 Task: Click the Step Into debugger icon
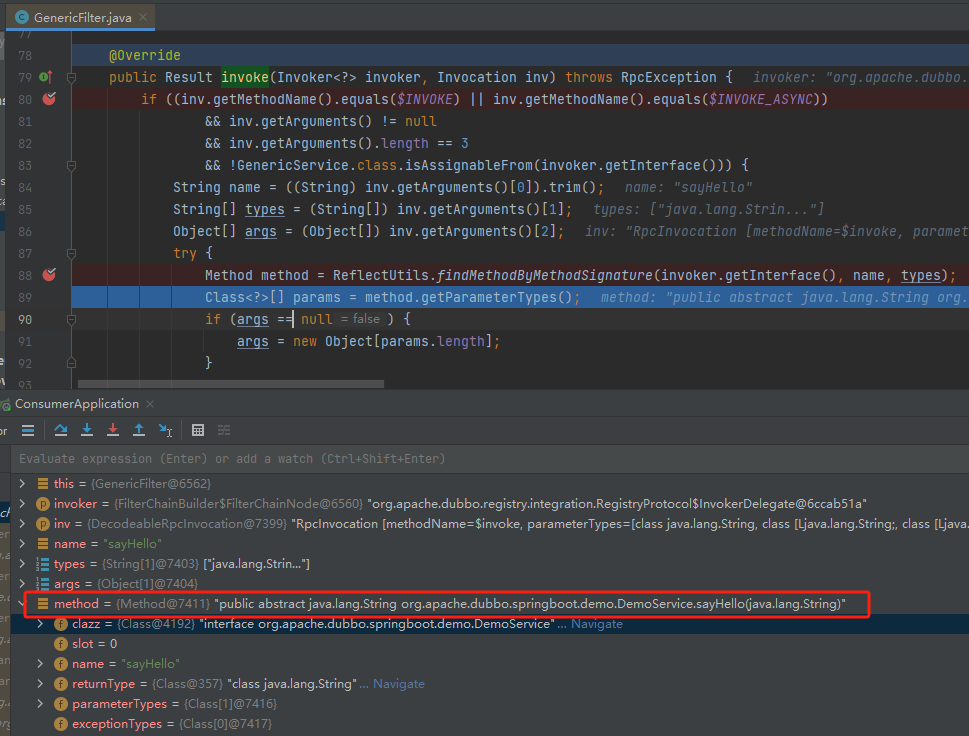(87, 430)
